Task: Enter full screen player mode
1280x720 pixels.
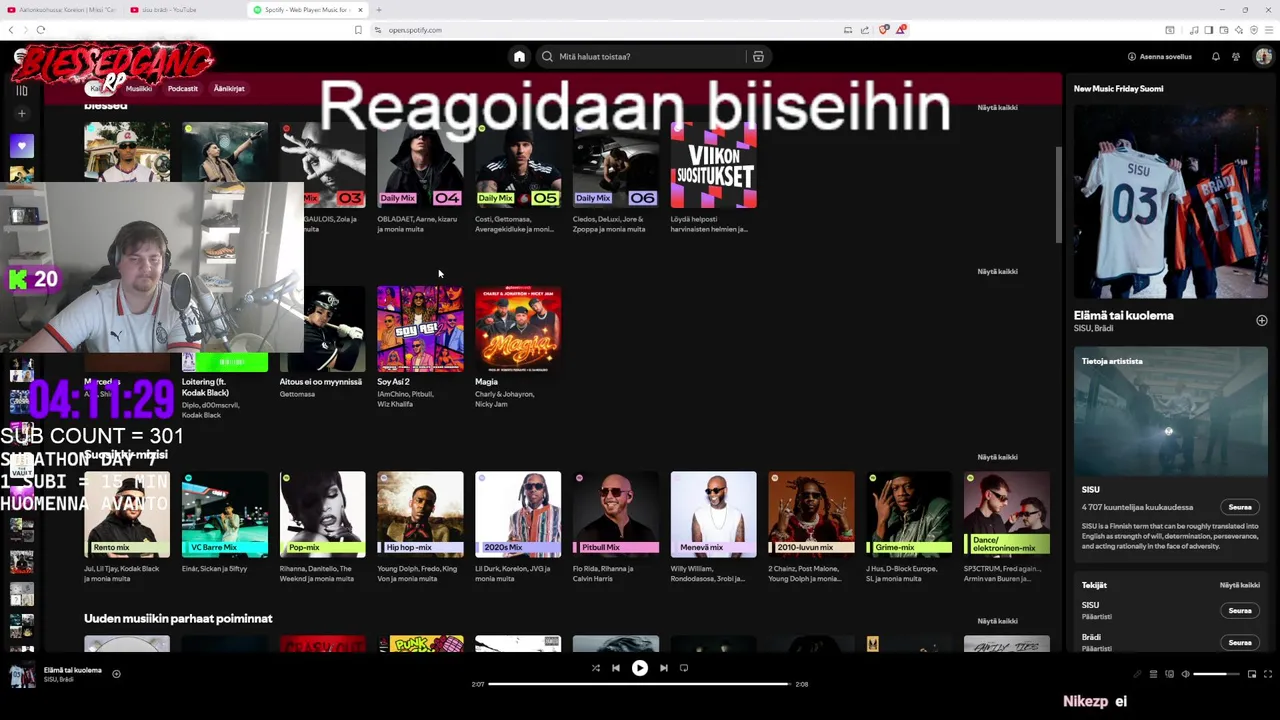Action: (x=1267, y=674)
